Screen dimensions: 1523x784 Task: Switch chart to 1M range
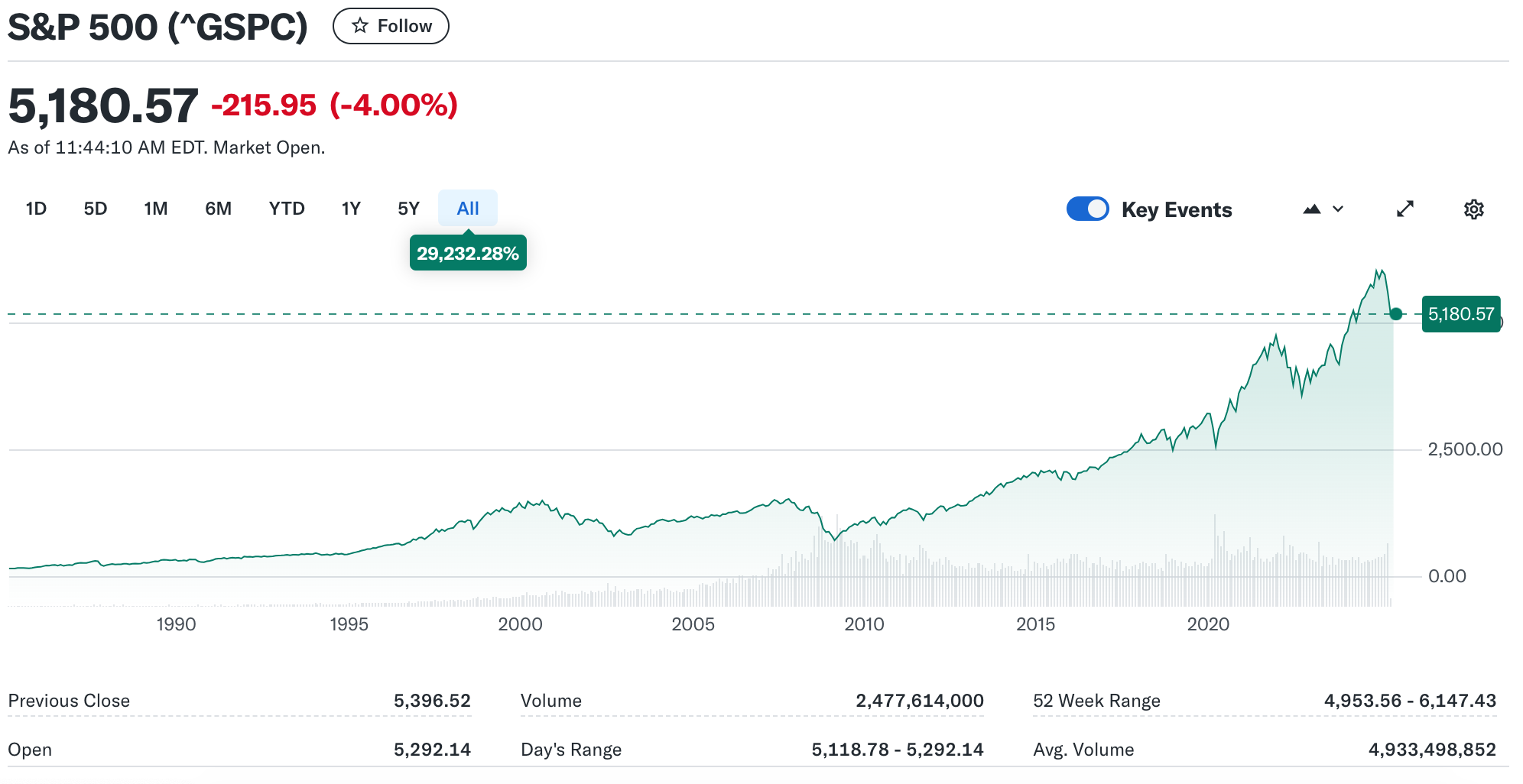156,209
